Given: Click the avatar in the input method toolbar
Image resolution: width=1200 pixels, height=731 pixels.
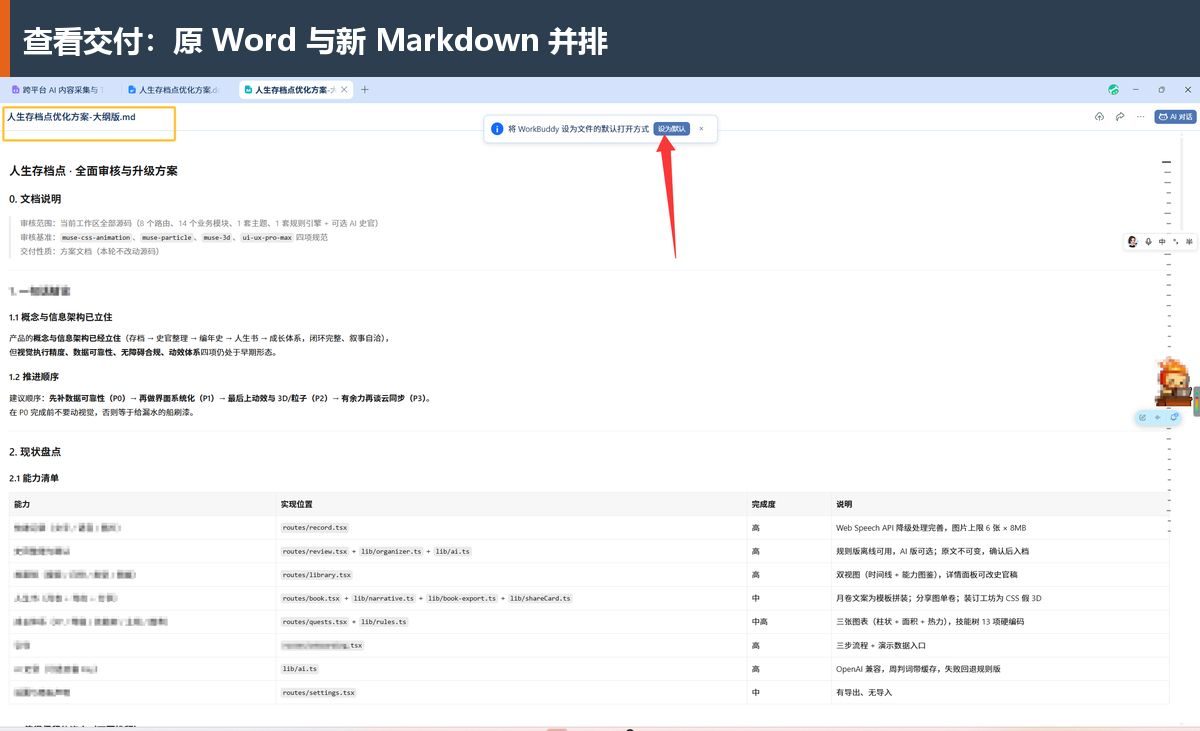Looking at the screenshot, I should point(1133,241).
